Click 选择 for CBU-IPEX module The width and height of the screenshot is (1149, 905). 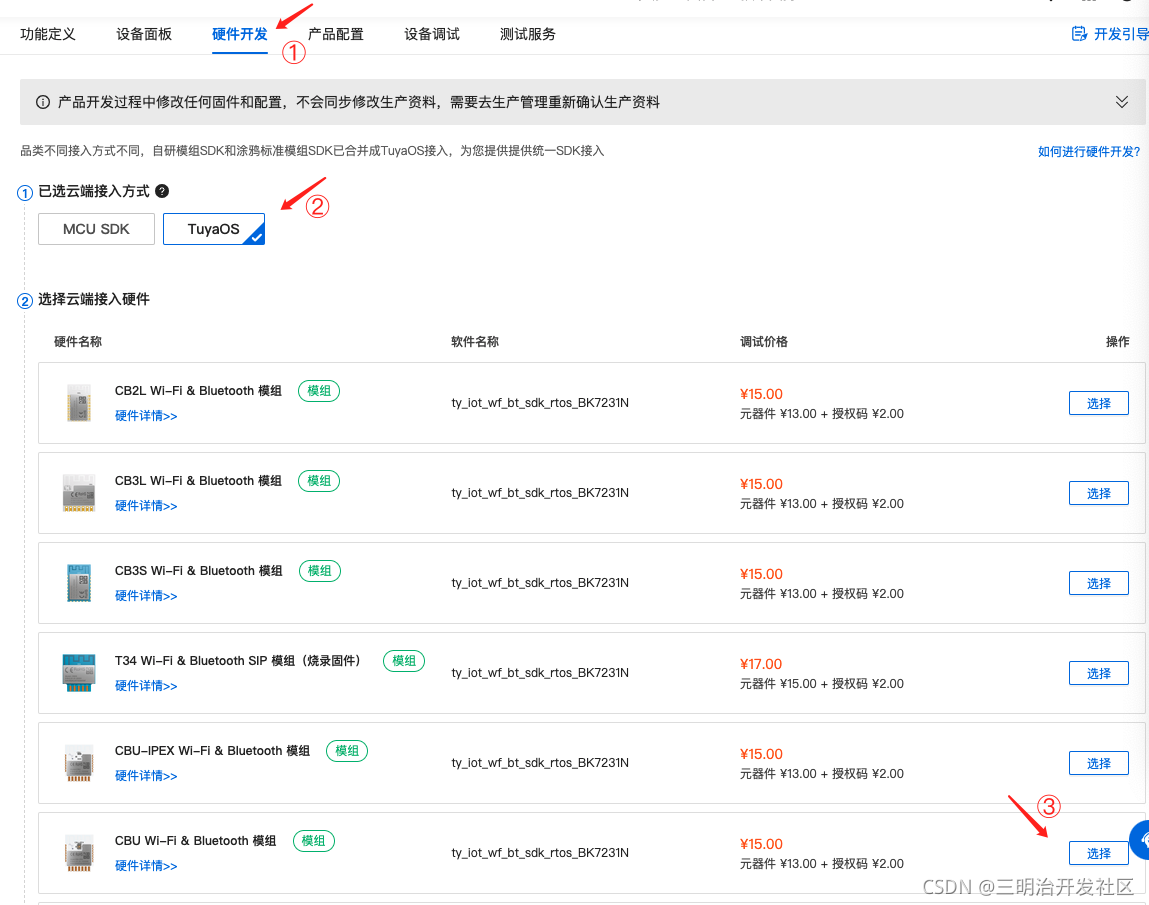tap(1098, 763)
